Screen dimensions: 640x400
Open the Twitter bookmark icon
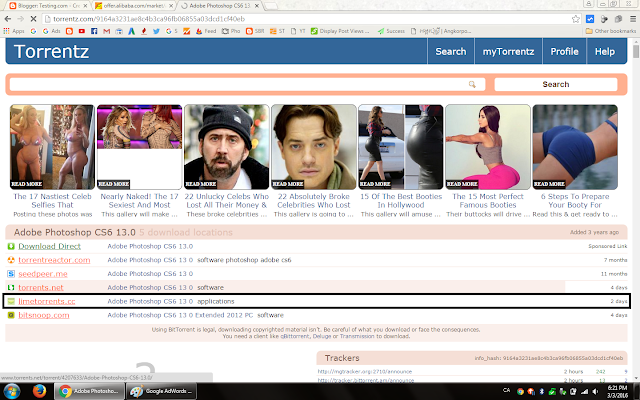point(156,31)
